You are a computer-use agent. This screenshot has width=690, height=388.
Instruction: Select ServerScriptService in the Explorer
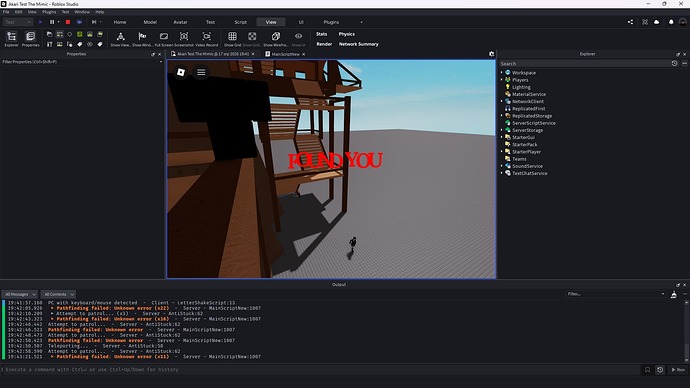coord(533,123)
